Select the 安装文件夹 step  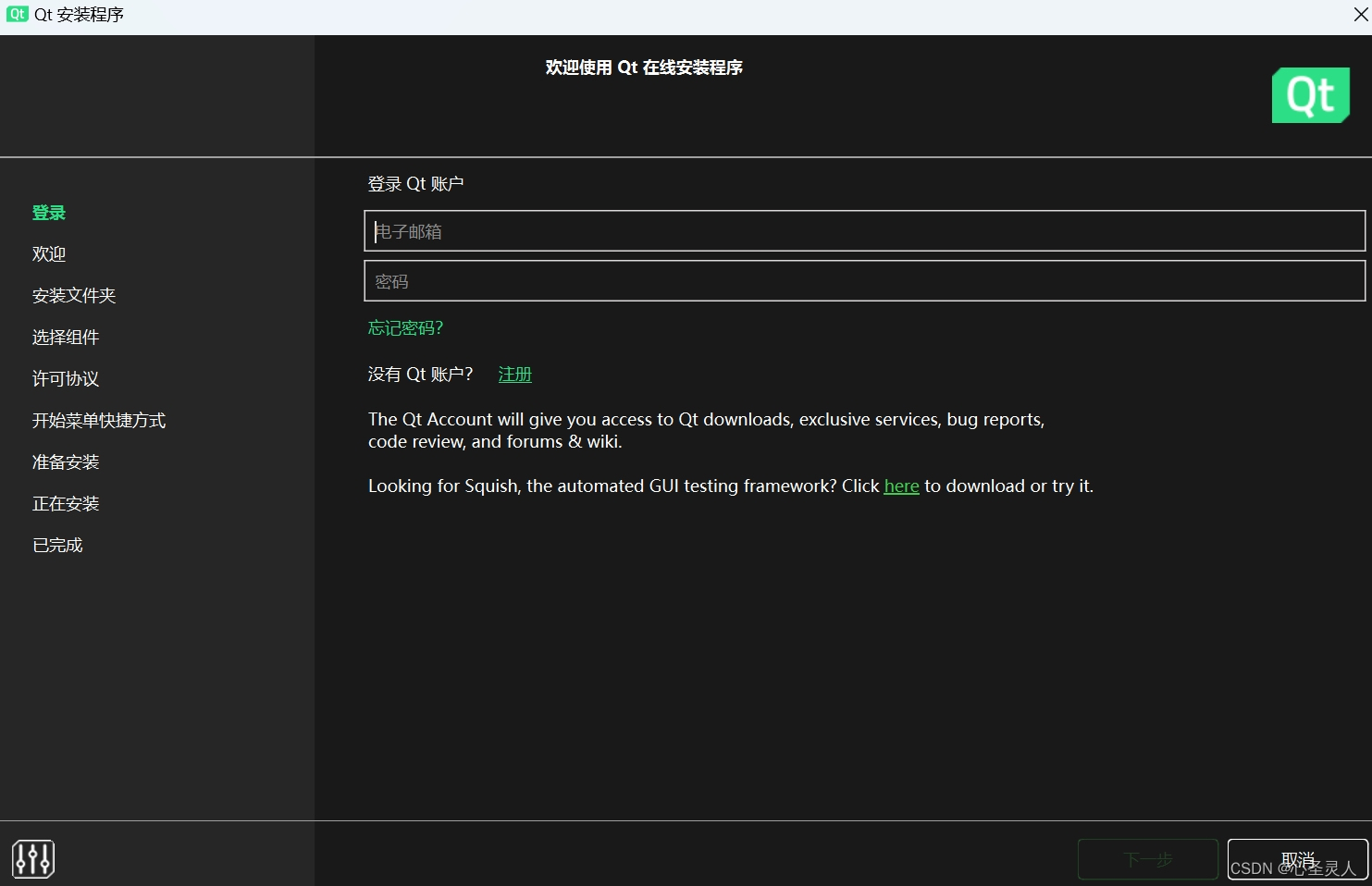point(74,295)
